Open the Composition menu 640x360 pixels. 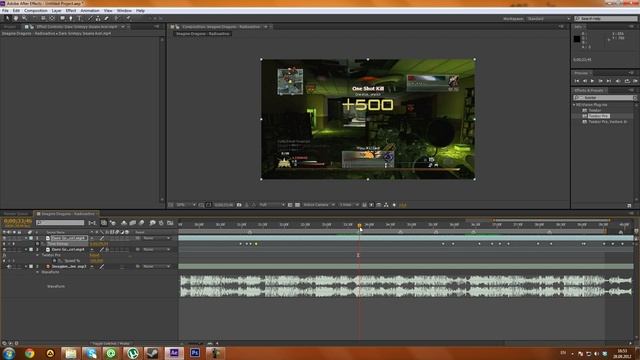(36, 11)
